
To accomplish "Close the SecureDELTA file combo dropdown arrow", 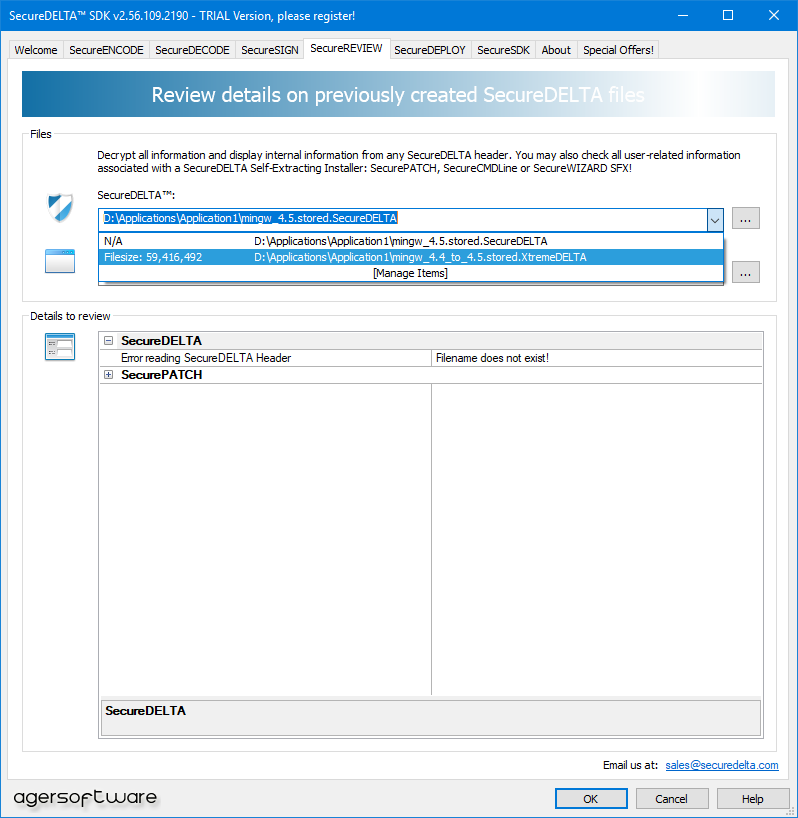I will (715, 220).
